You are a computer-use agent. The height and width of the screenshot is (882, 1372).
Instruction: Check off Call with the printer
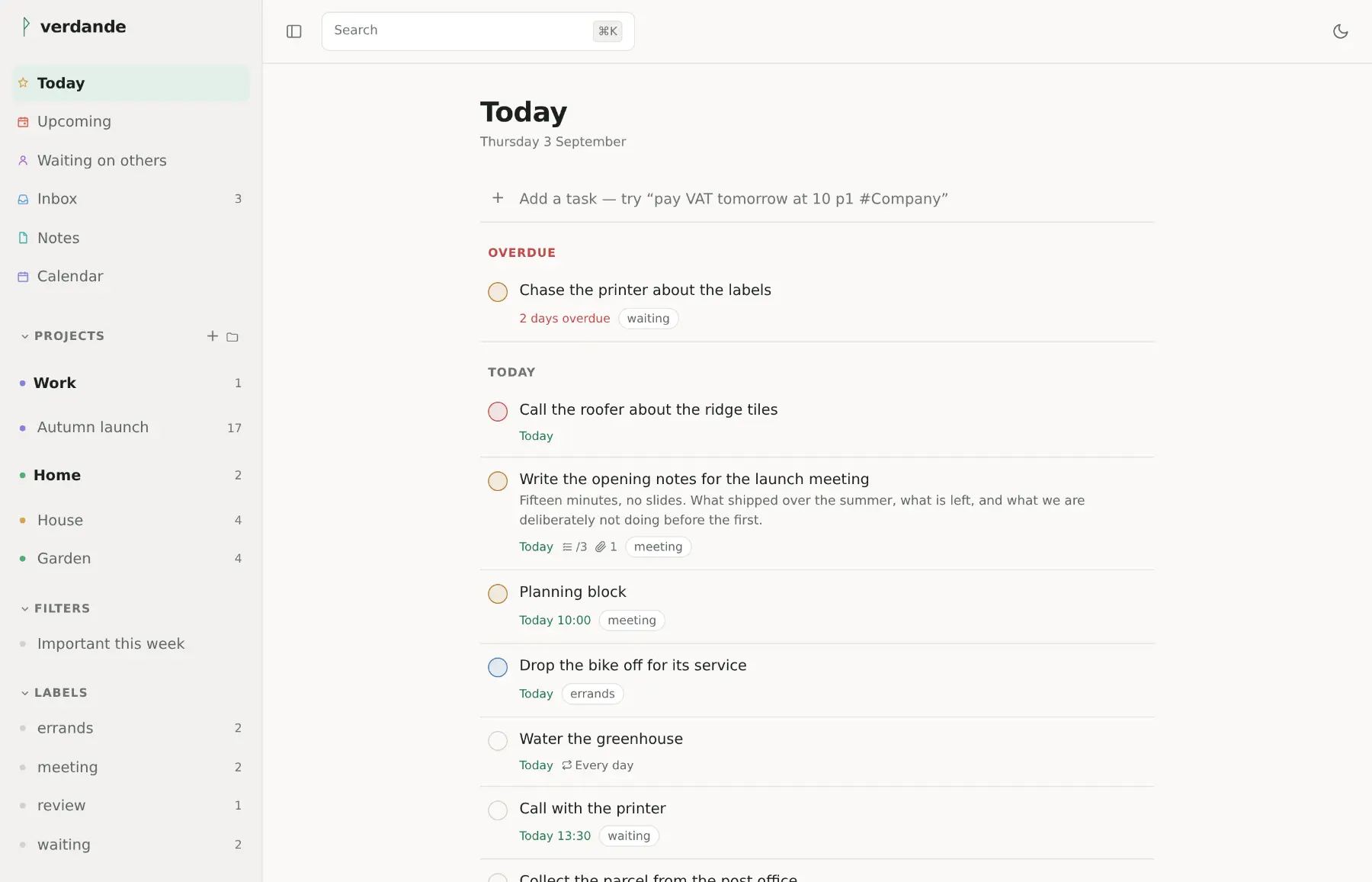pos(498,810)
